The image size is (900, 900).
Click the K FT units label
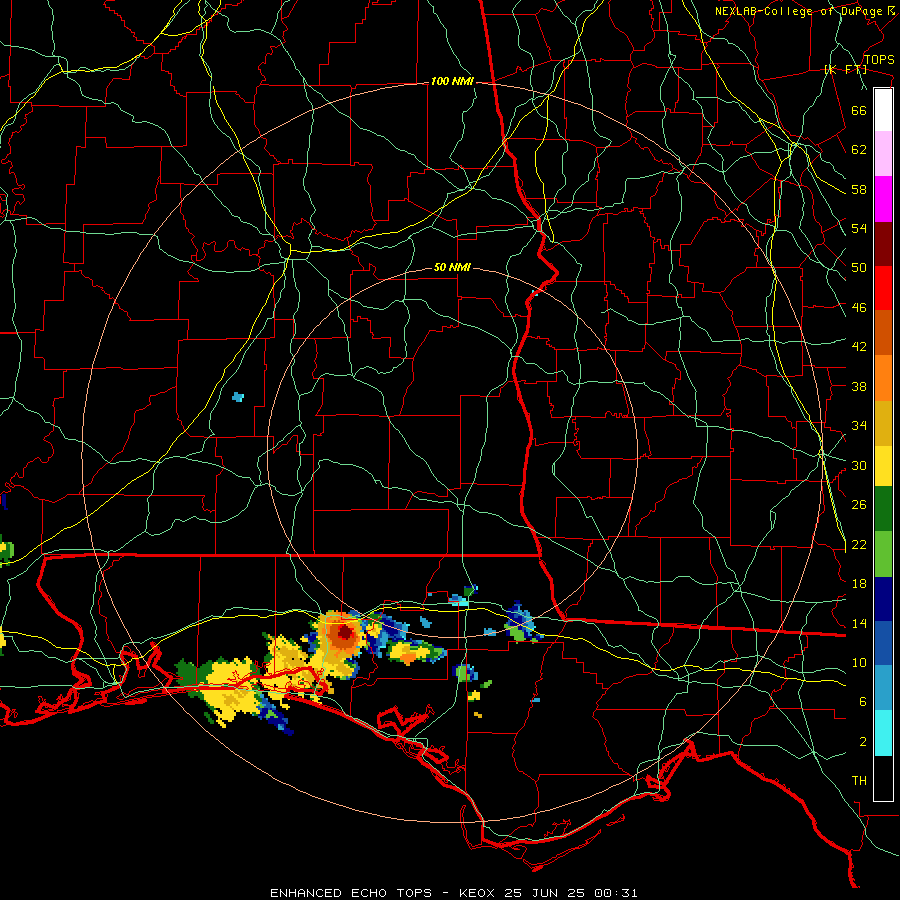(x=845, y=70)
